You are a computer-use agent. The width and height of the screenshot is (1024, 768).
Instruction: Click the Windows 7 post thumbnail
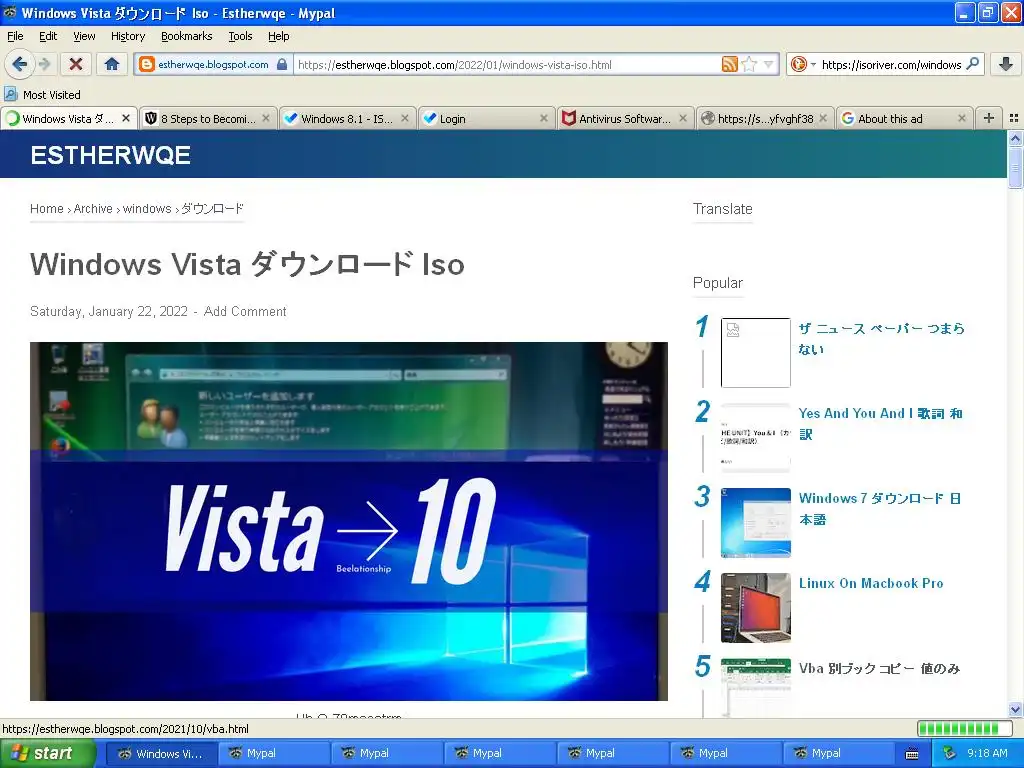tap(756, 522)
